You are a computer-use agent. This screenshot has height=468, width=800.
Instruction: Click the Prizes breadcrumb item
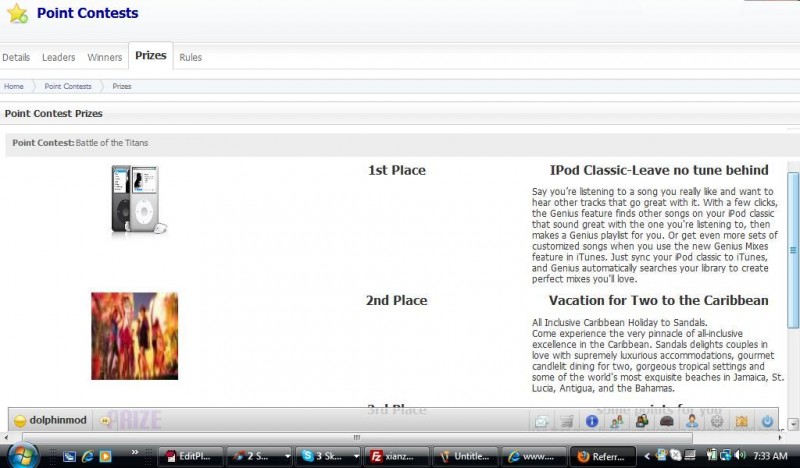pos(122,86)
